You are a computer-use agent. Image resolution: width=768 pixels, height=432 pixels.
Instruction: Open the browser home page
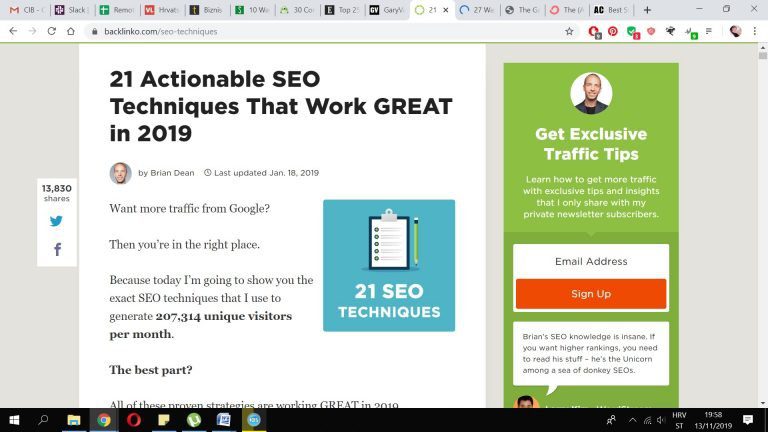[x=71, y=31]
